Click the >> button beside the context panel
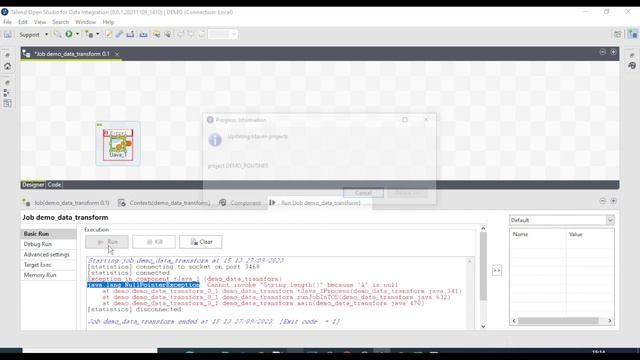Viewport: 640px width, 360px height. coord(497,270)
